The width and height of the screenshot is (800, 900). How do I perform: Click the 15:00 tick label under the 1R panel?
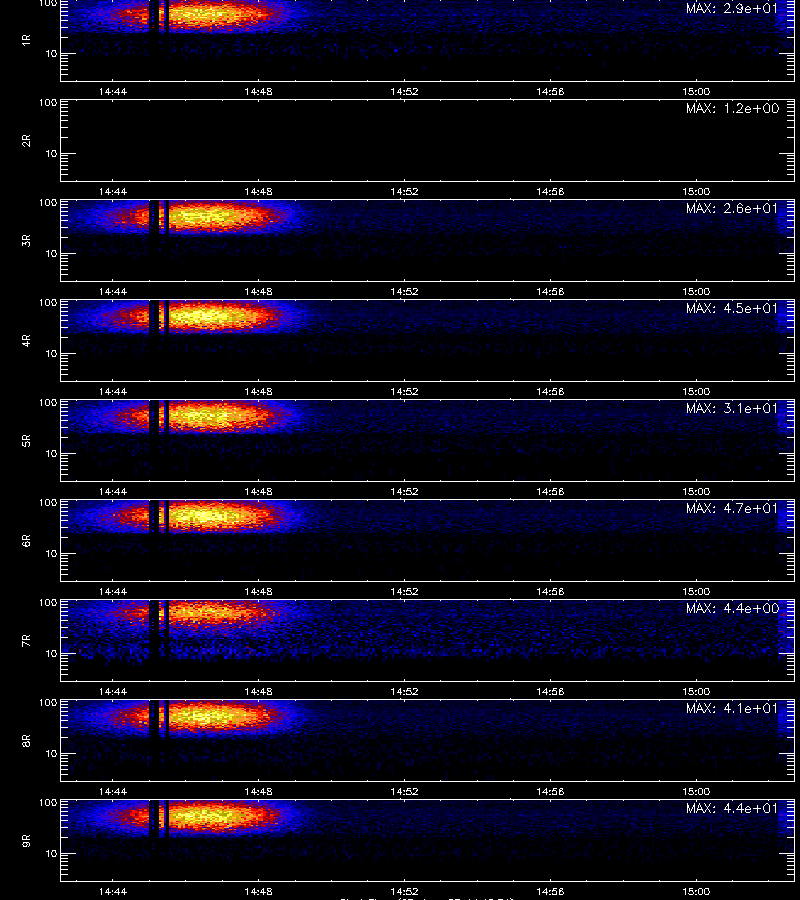696,92
